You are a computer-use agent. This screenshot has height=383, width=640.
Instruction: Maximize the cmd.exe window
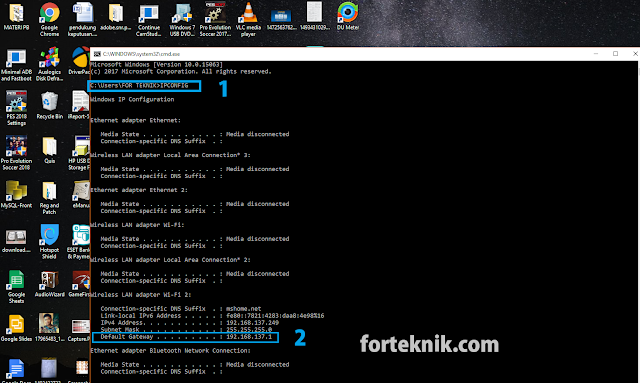pos(616,54)
